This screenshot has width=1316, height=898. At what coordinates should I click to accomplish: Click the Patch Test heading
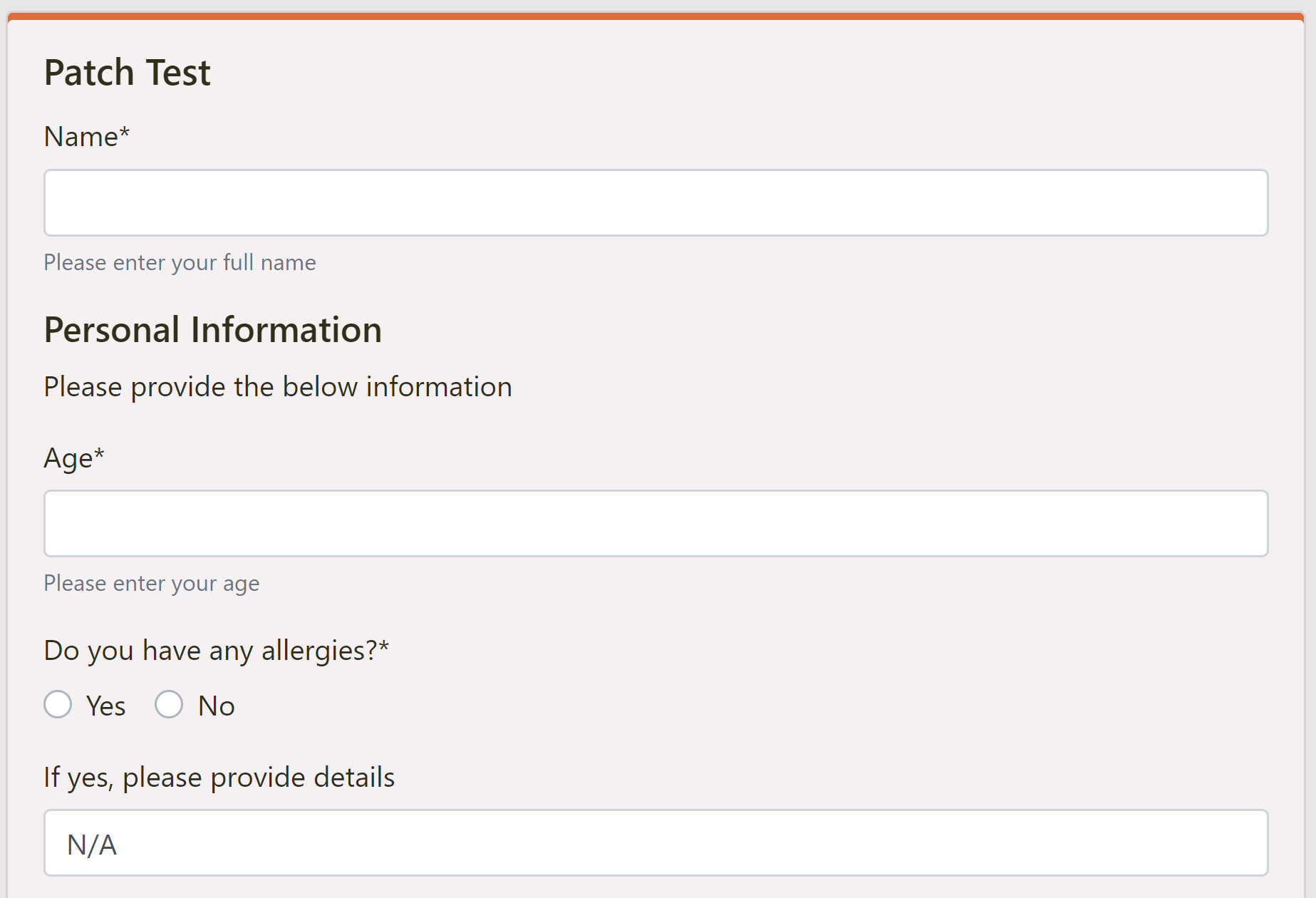click(128, 71)
